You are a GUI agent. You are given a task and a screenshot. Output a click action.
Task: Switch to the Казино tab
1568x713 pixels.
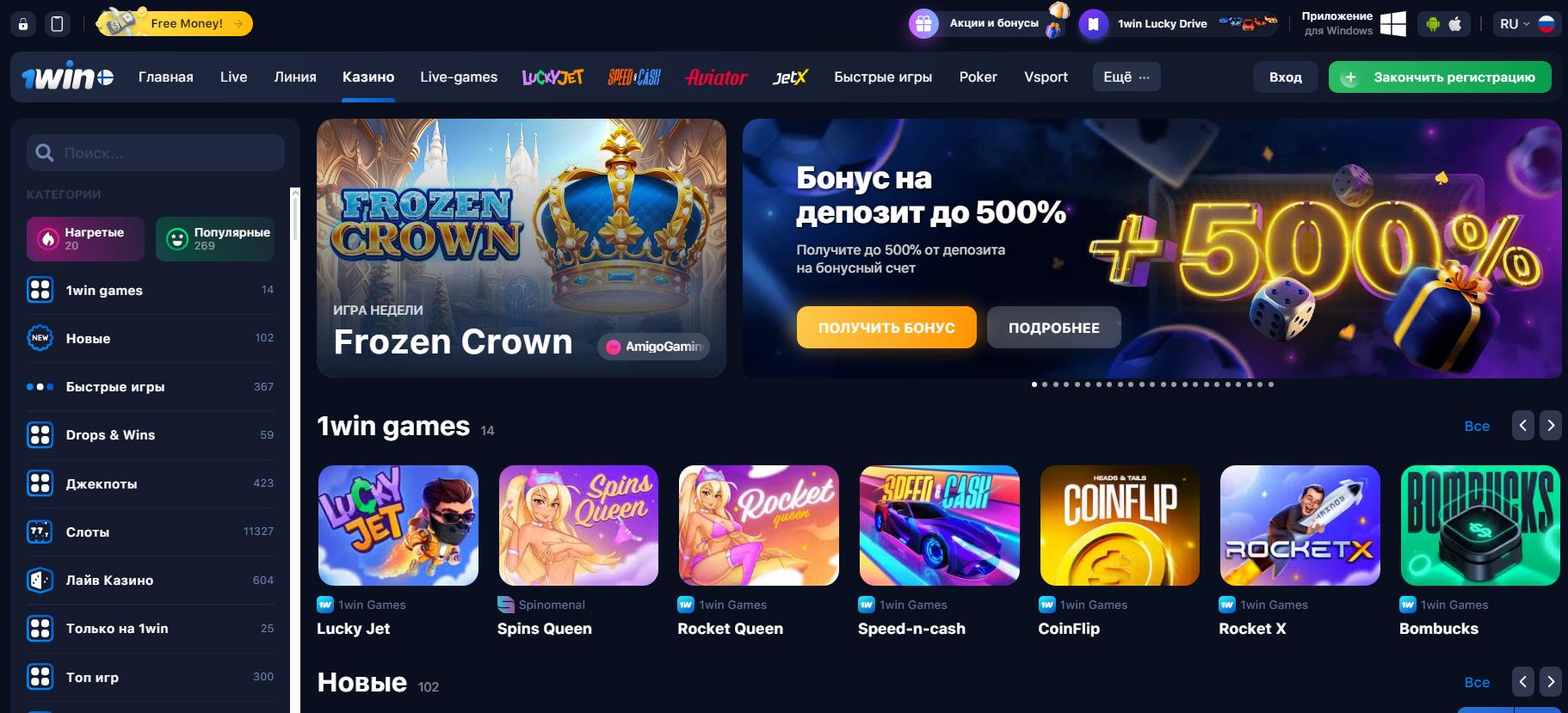[368, 77]
